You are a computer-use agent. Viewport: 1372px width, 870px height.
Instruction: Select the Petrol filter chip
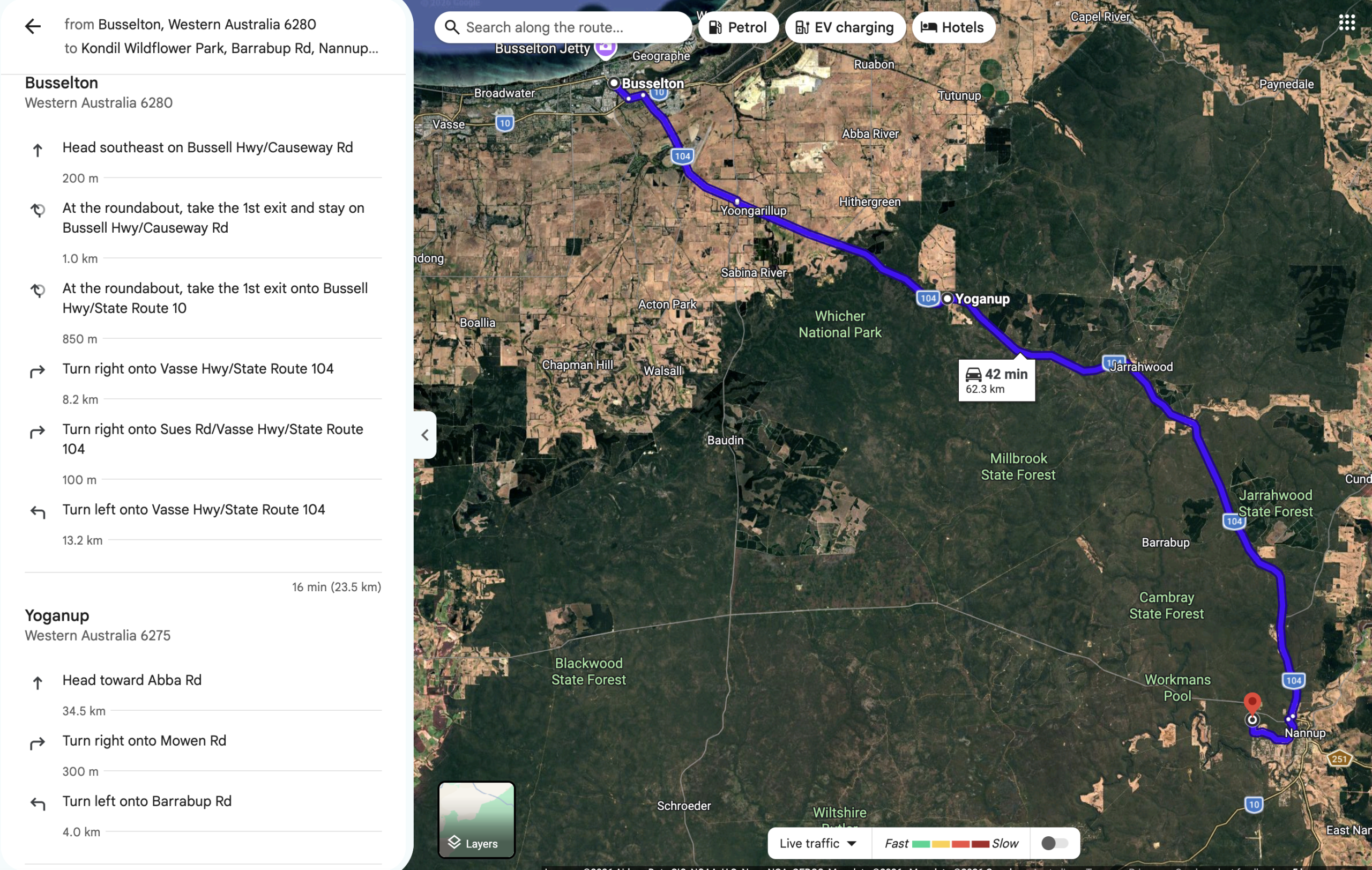738,27
